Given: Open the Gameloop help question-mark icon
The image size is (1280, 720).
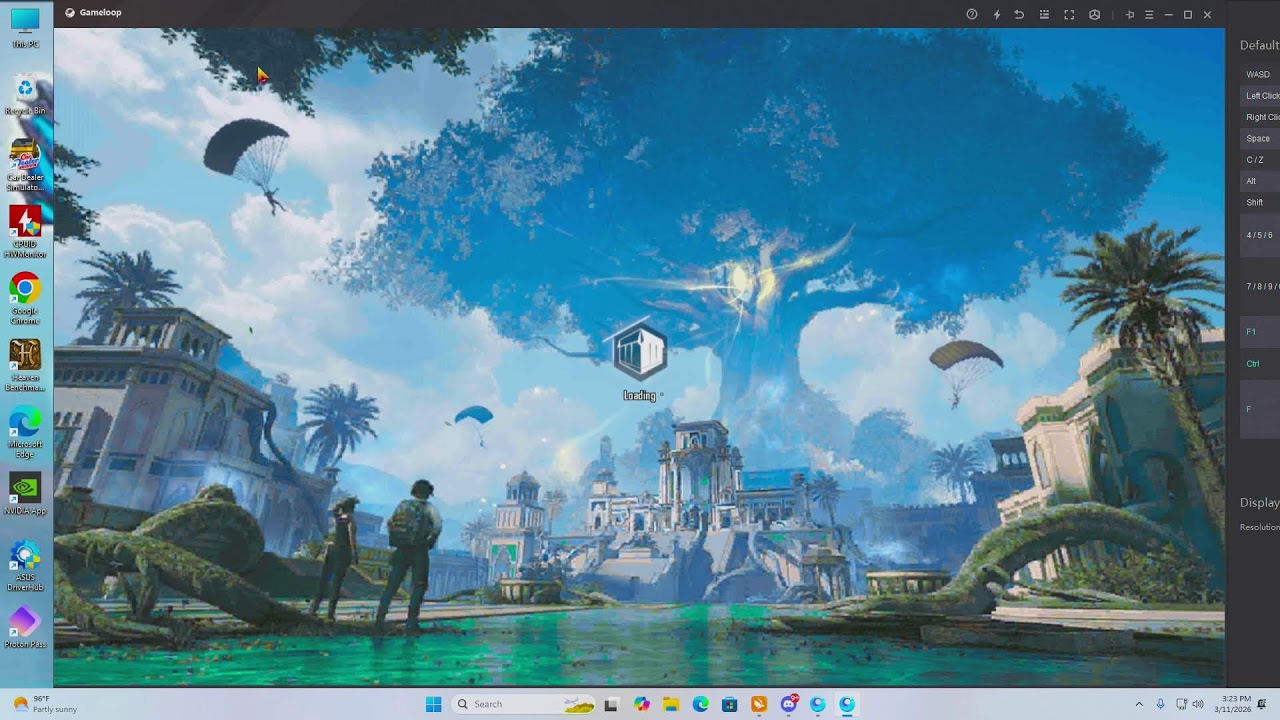Looking at the screenshot, I should (x=971, y=14).
